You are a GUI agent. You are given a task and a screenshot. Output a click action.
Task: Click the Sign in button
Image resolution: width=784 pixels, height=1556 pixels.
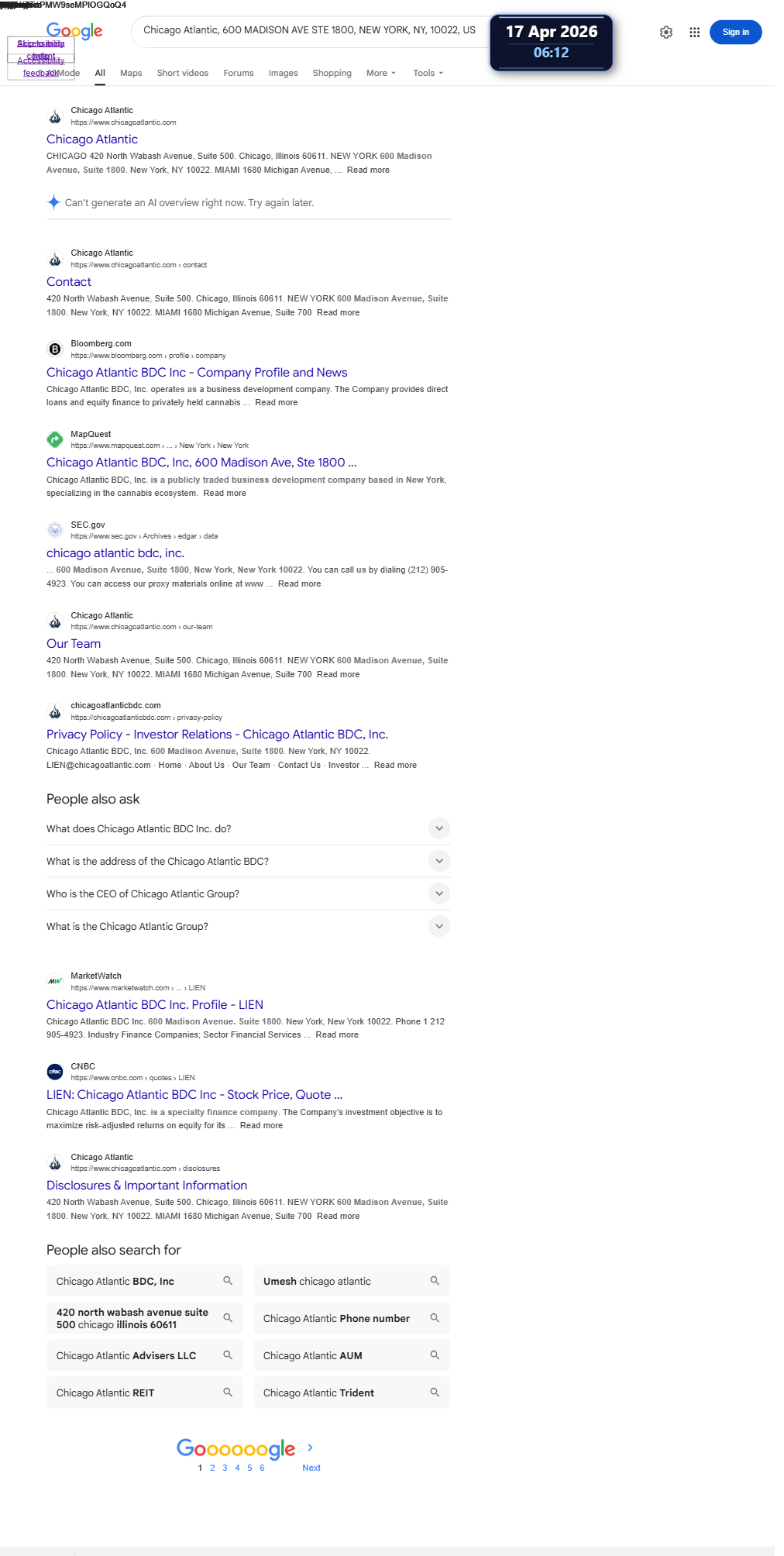coord(735,33)
